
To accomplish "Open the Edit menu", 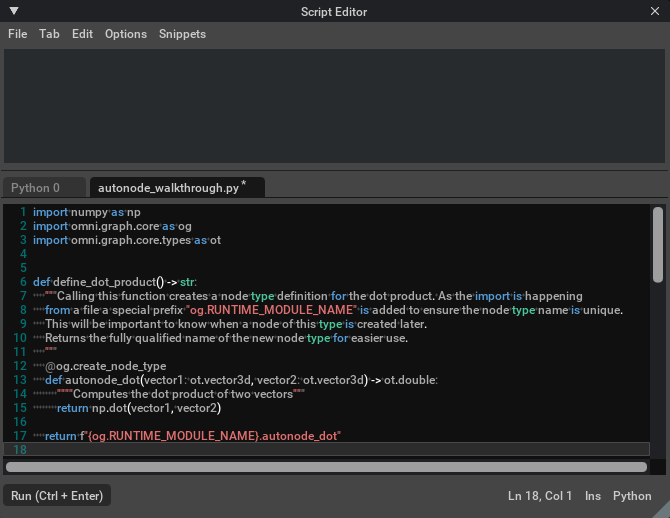I will (x=82, y=34).
